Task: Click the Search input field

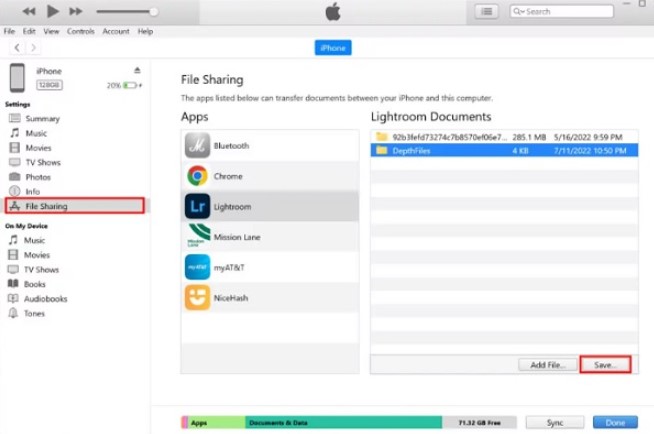Action: coord(561,11)
